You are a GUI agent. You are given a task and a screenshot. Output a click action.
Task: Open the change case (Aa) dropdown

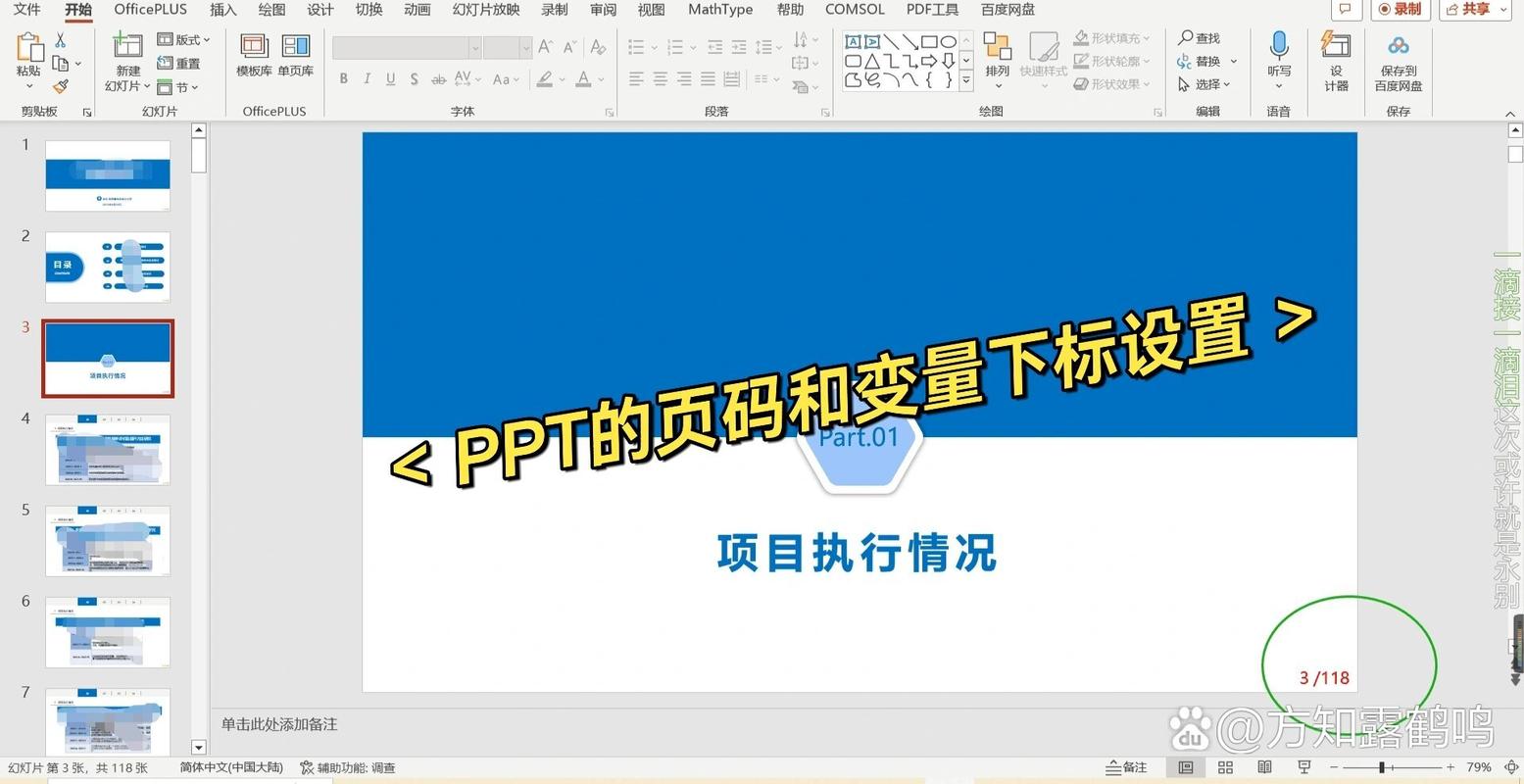507,78
